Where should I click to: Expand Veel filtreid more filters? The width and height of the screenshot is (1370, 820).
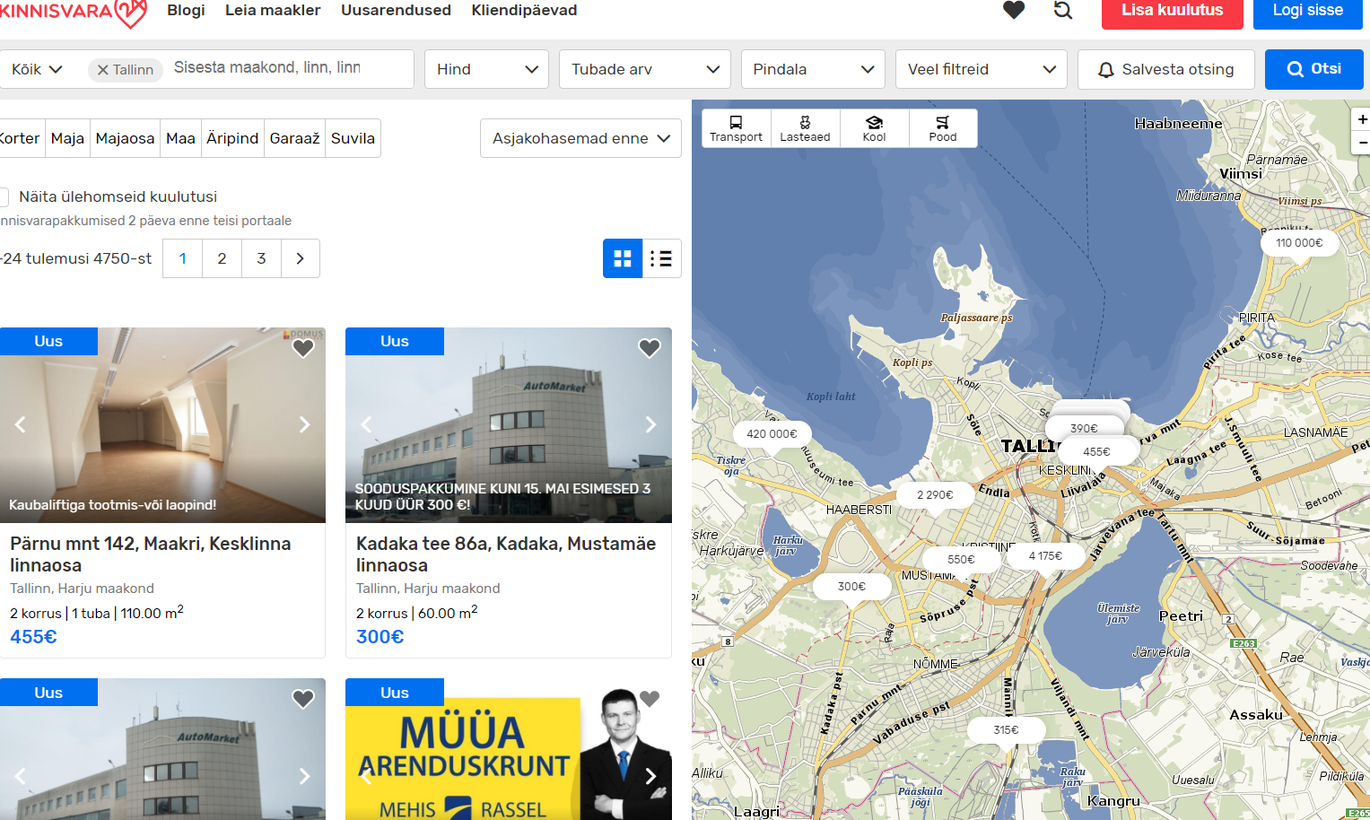981,69
